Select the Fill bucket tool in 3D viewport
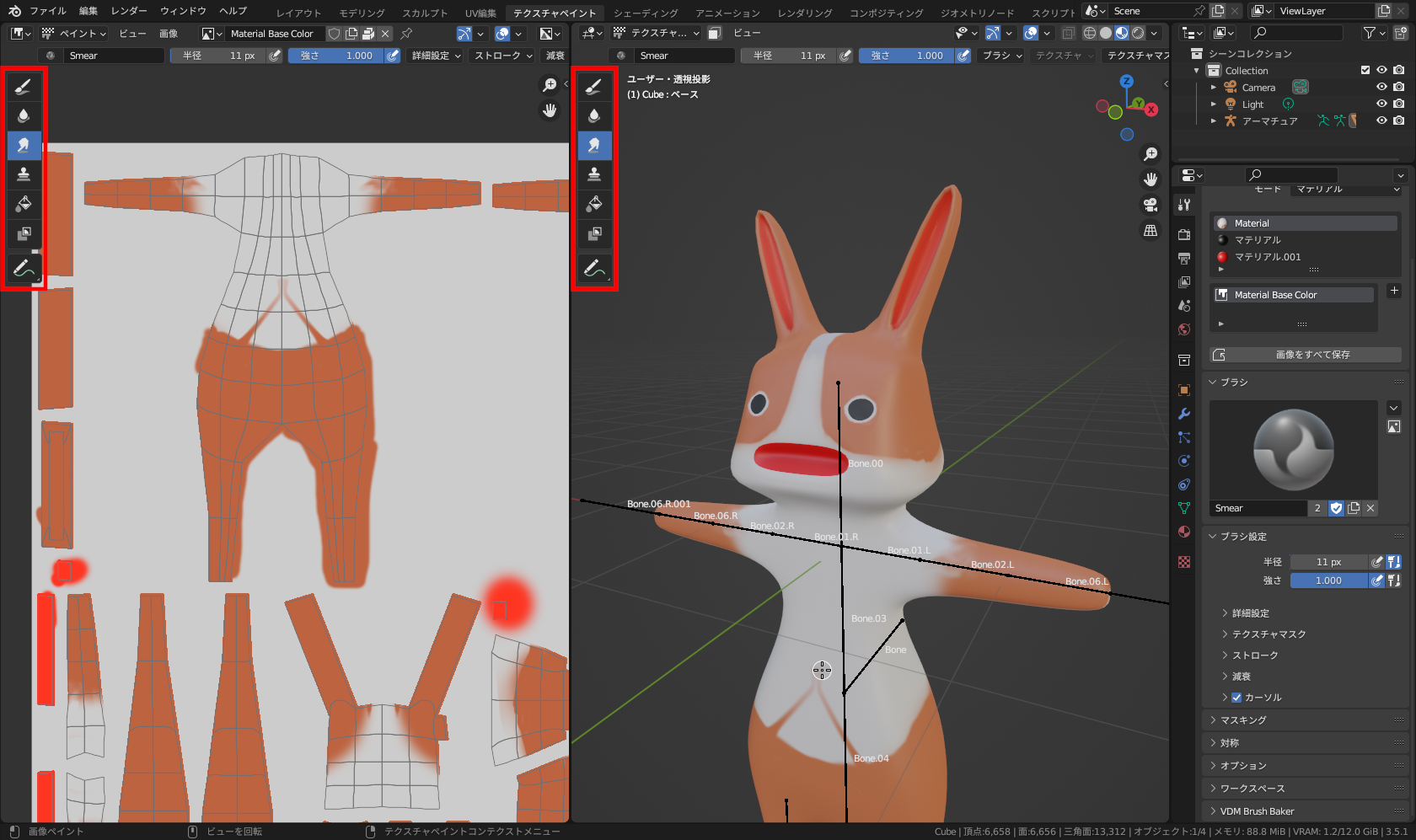The width and height of the screenshot is (1416, 840). coord(594,204)
